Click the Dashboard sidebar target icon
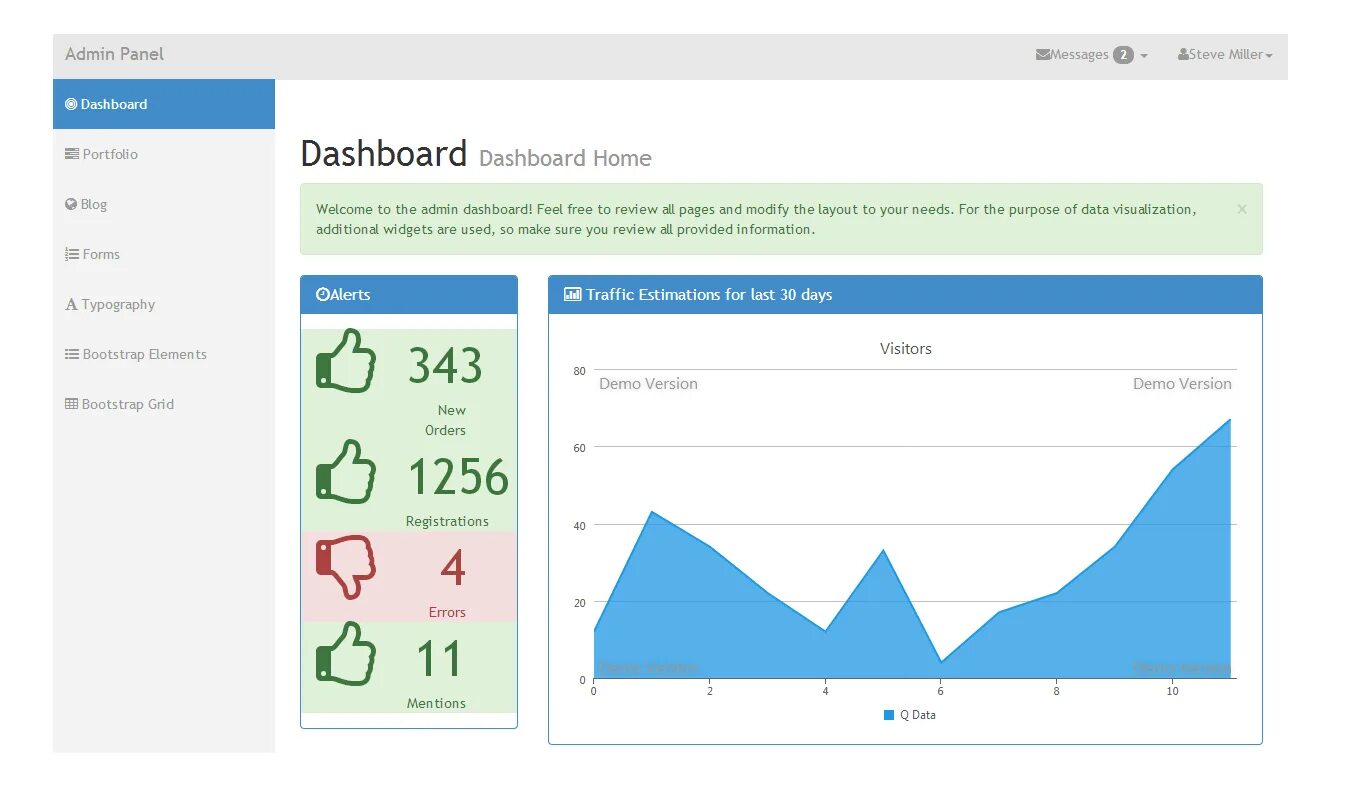This screenshot has width=1360, height=800. coord(71,104)
